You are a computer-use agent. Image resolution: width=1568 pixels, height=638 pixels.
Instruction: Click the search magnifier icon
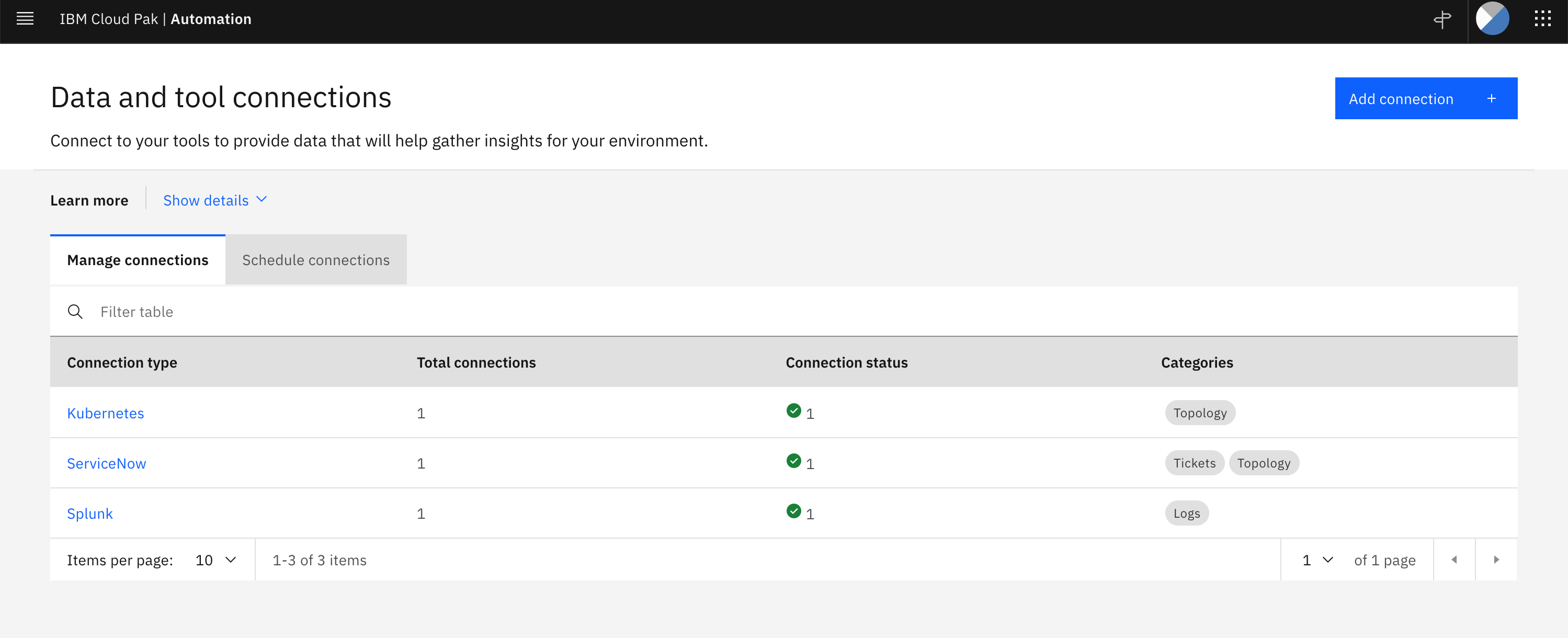[75, 312]
